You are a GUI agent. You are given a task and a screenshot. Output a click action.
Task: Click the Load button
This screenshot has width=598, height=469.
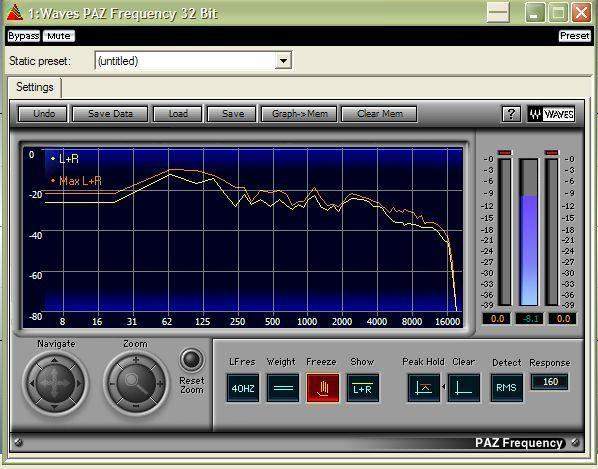pos(178,114)
